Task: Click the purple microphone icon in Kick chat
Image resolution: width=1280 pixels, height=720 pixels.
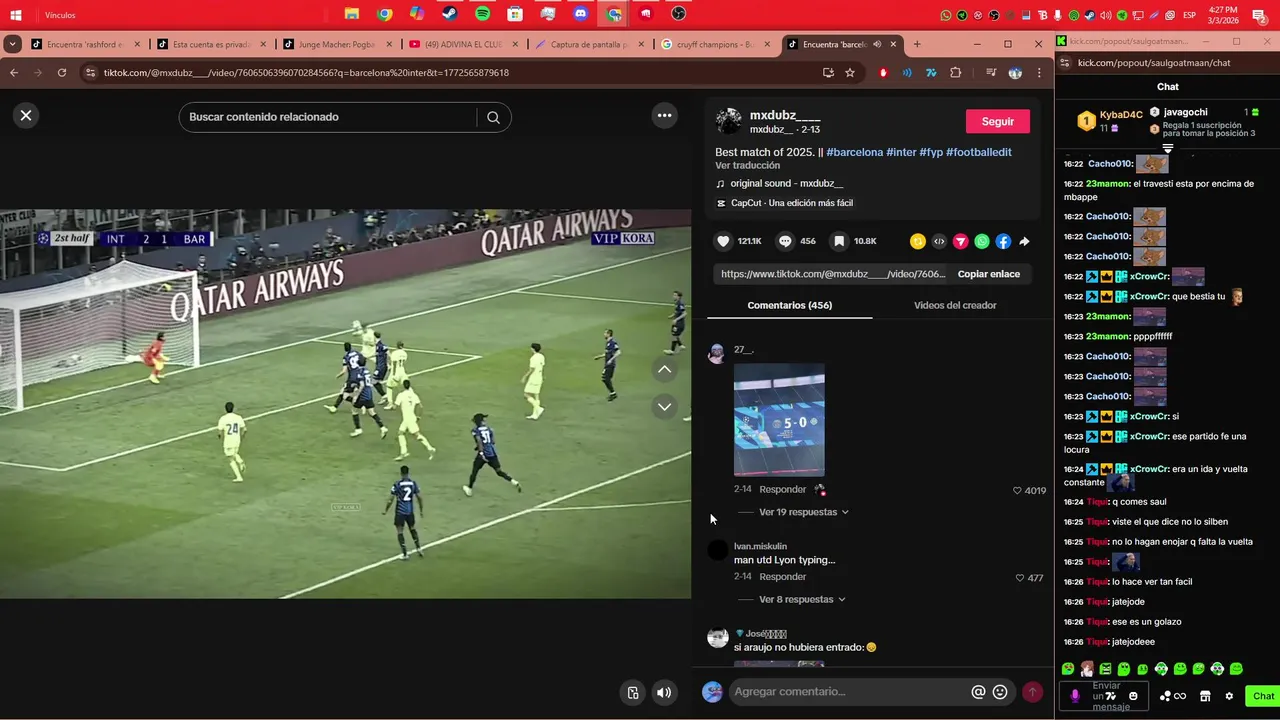Action: pyautogui.click(x=1075, y=696)
